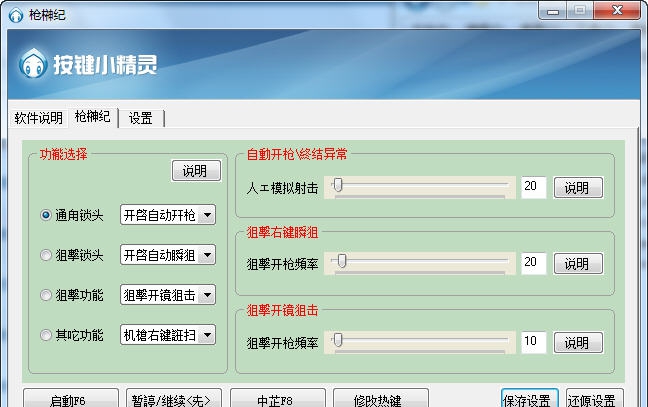Click 说明 button in 功能选择 group
The height and width of the screenshot is (407, 648).
pyautogui.click(x=196, y=171)
